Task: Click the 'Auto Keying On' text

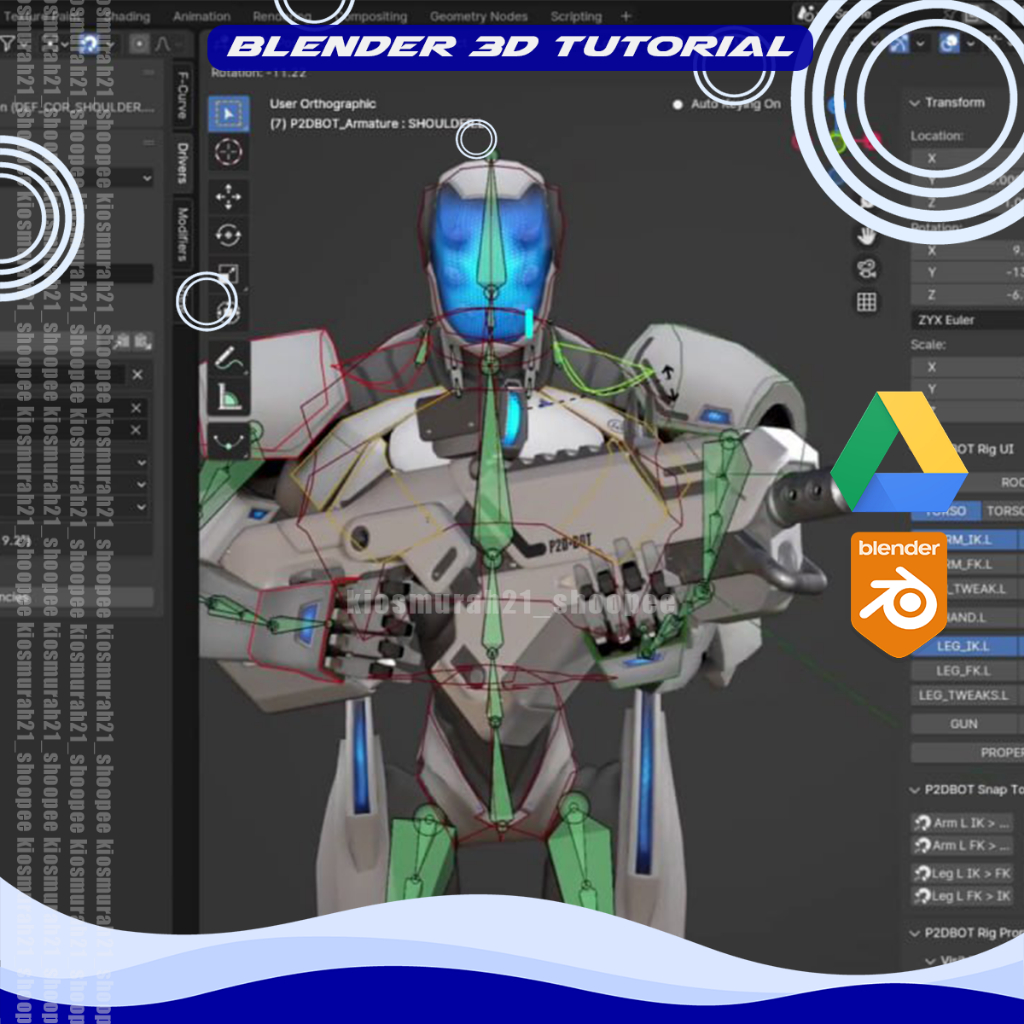Action: click(x=735, y=104)
